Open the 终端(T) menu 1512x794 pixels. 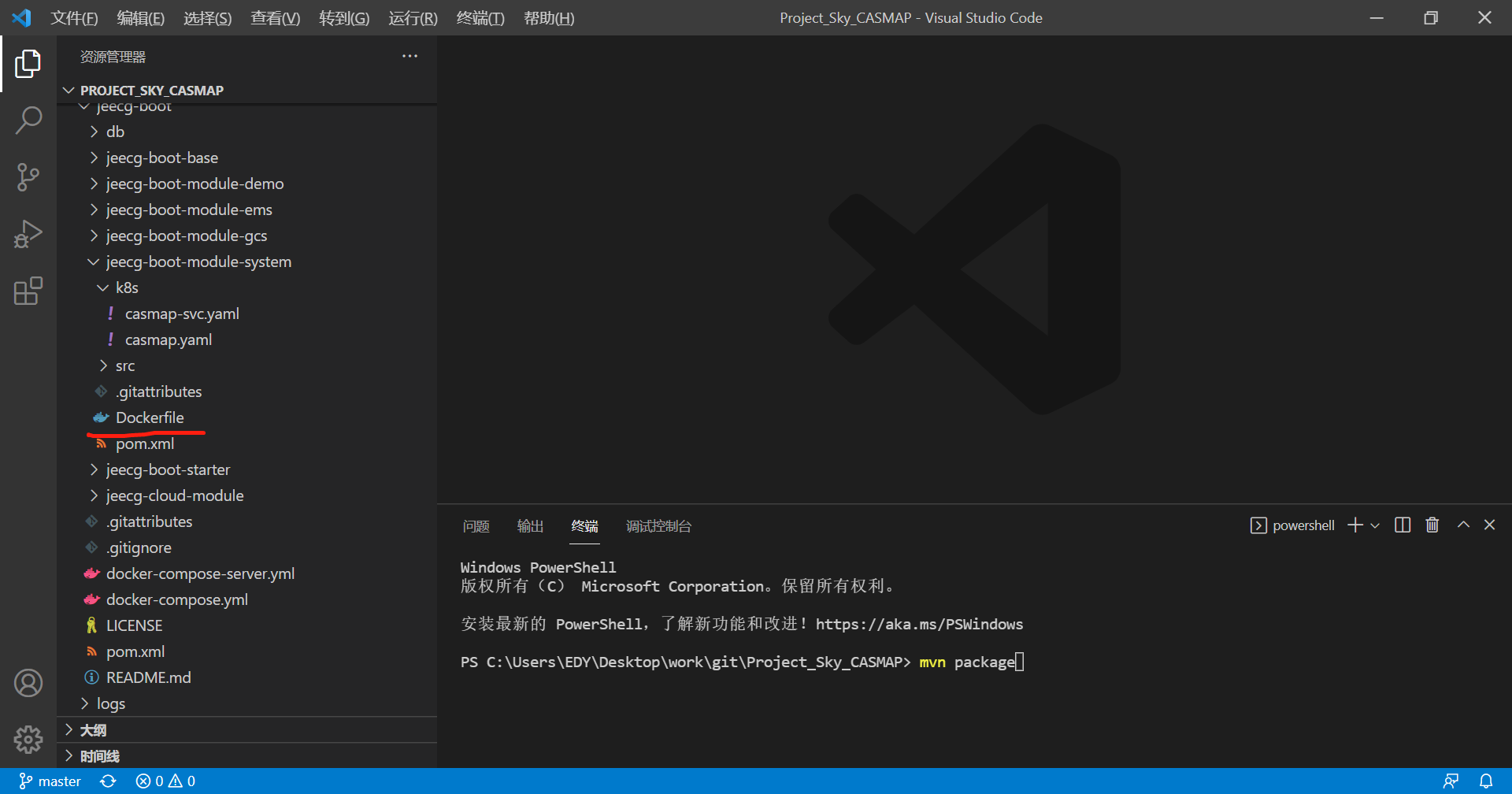pos(480,18)
